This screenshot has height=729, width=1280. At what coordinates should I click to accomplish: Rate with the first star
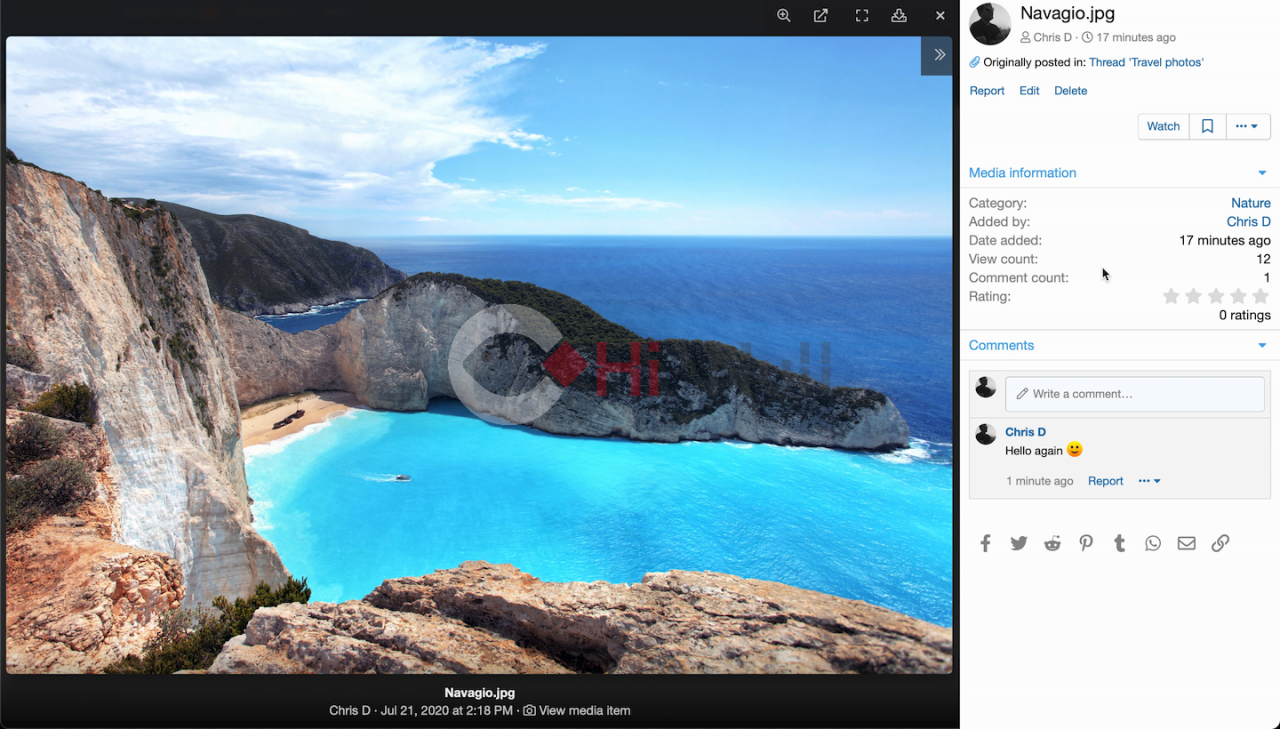[x=1171, y=296]
